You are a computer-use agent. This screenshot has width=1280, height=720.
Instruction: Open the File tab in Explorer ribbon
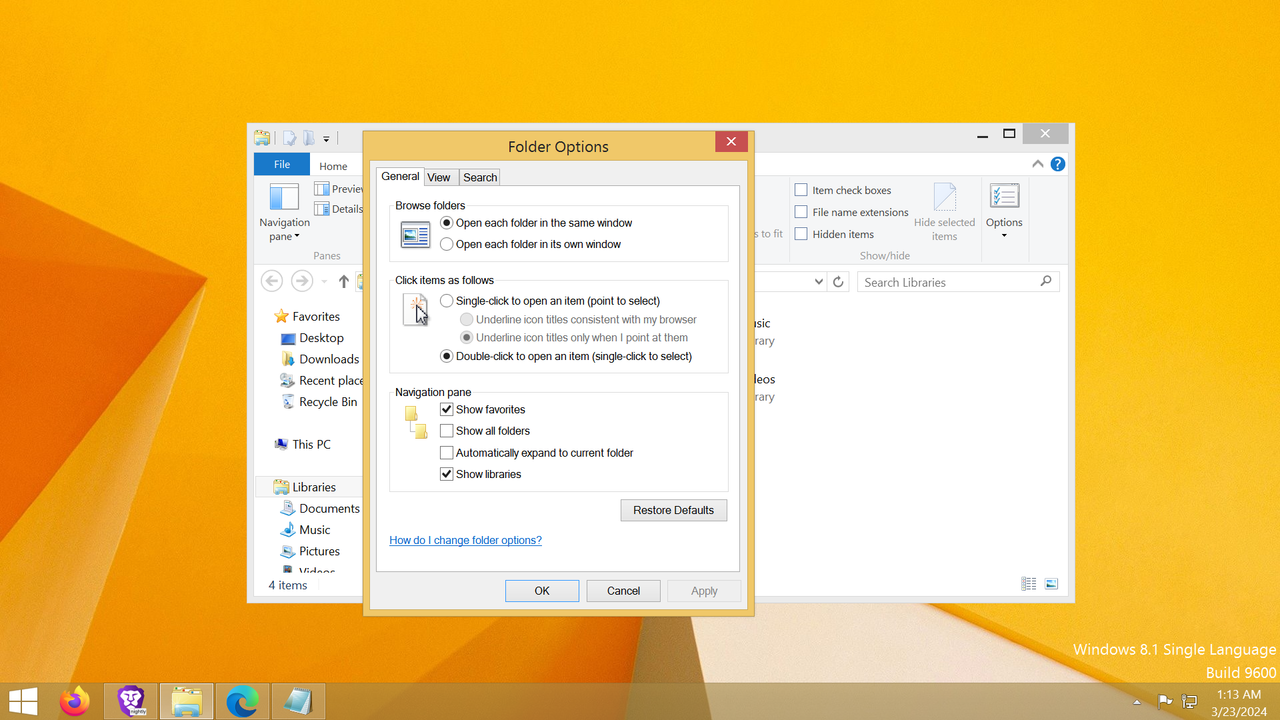282,165
